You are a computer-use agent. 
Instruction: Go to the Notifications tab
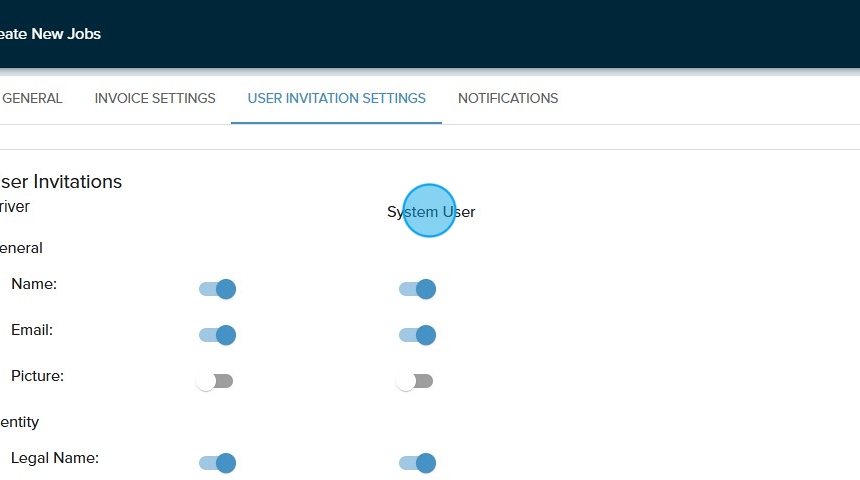pos(508,98)
